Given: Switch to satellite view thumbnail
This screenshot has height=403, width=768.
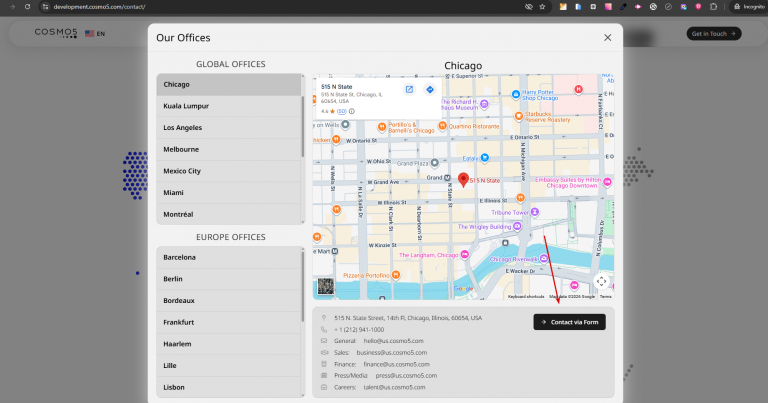Looking at the screenshot, I should click(326, 286).
